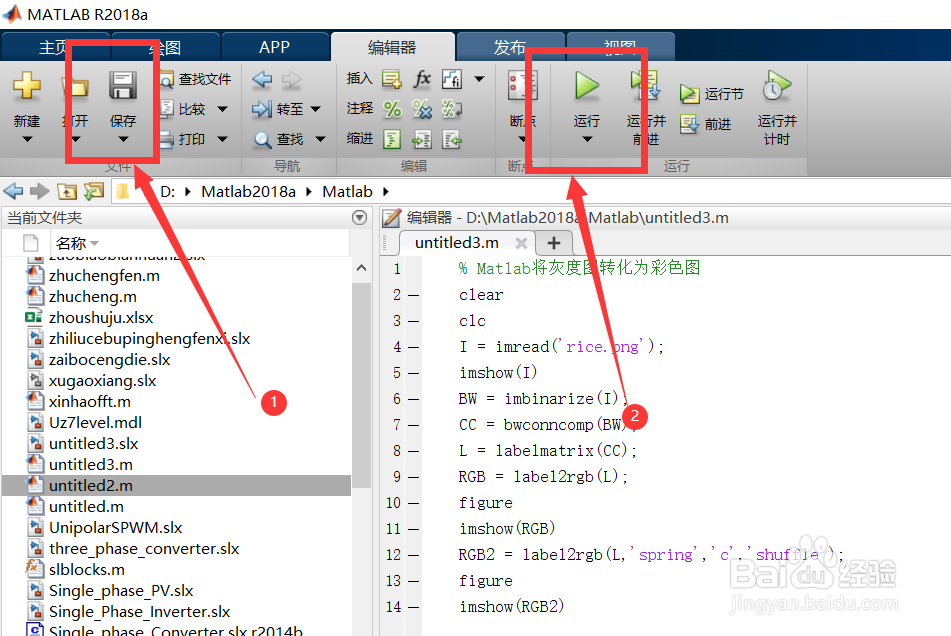Click the Find (查找) magnifier icon

[262, 140]
